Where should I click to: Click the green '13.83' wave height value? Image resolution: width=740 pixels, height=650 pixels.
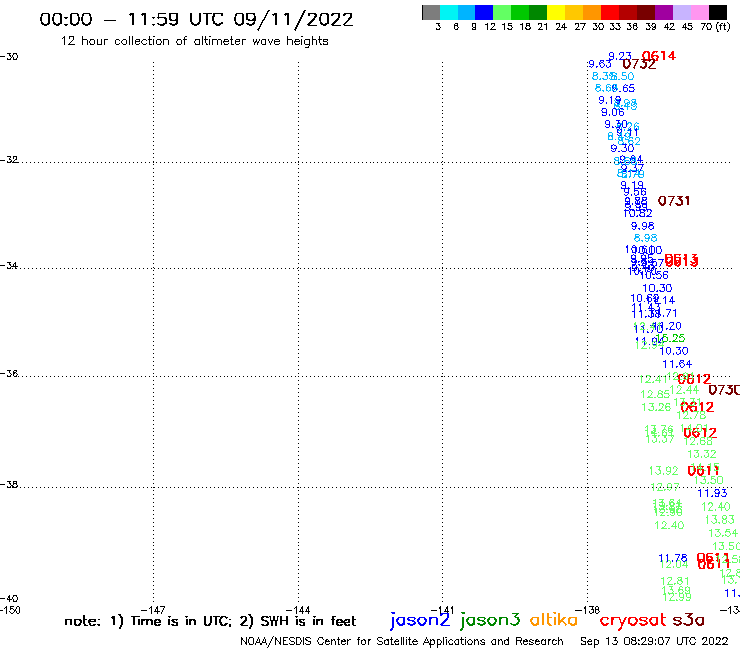pos(720,520)
